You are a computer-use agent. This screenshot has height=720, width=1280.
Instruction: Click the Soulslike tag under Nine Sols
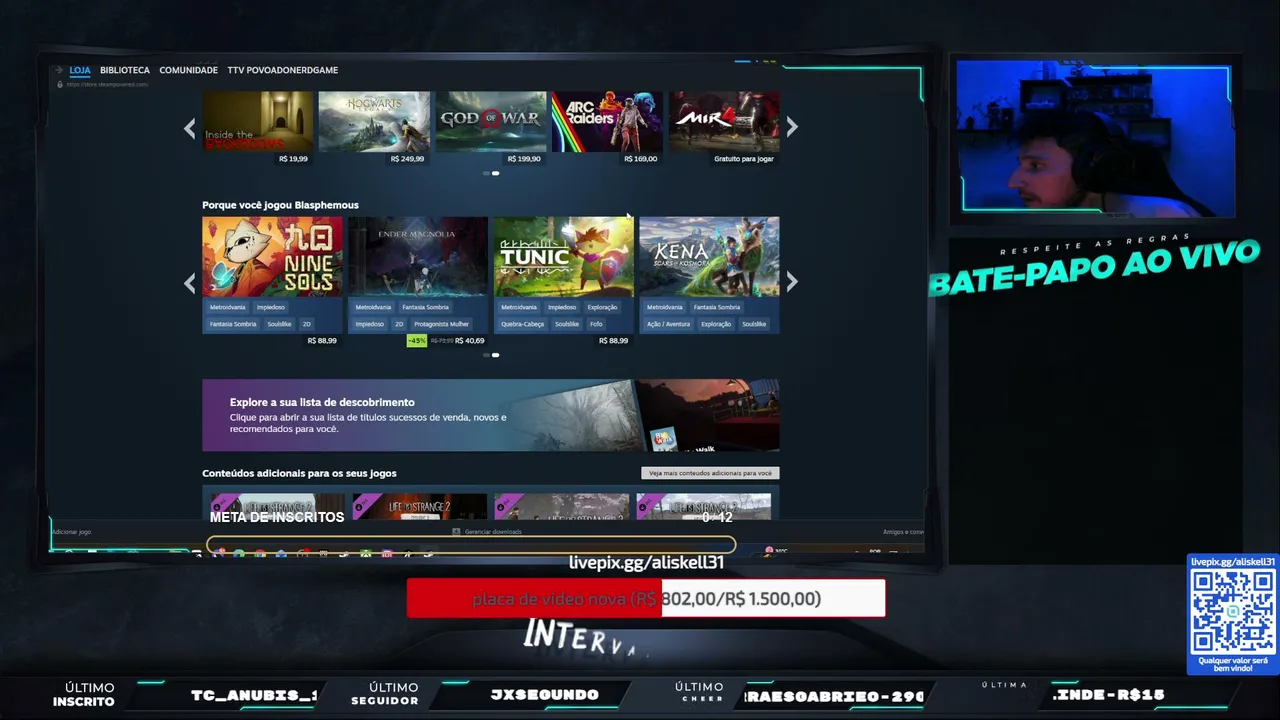tap(279, 324)
